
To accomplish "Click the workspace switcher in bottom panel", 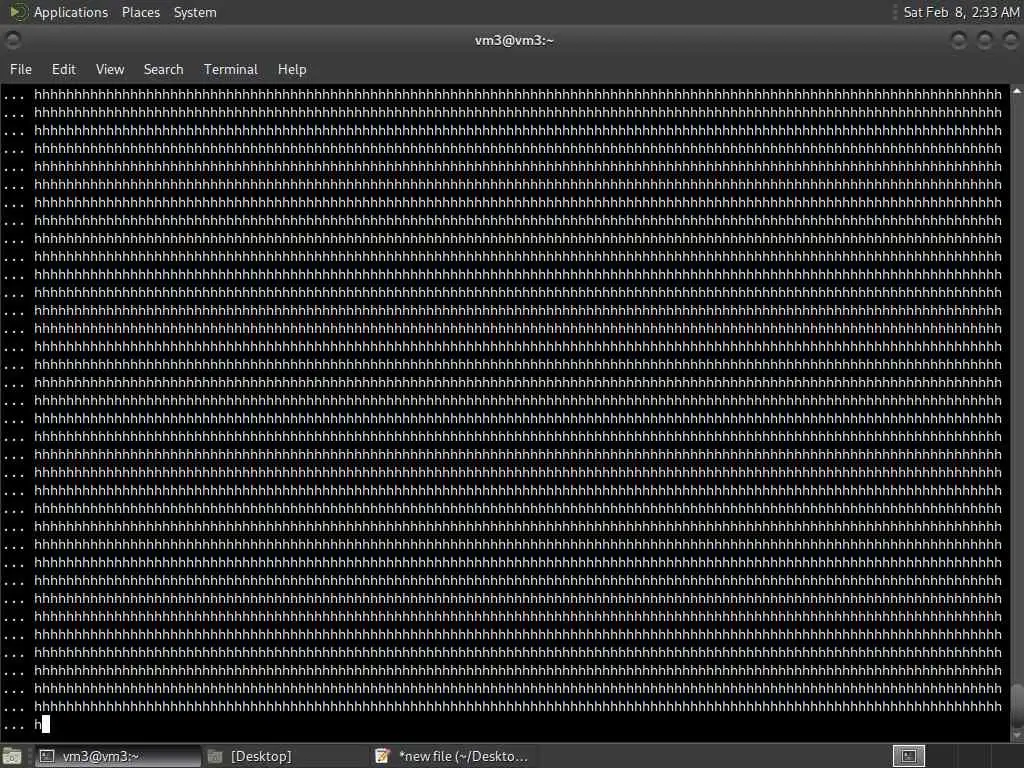I will [x=908, y=756].
